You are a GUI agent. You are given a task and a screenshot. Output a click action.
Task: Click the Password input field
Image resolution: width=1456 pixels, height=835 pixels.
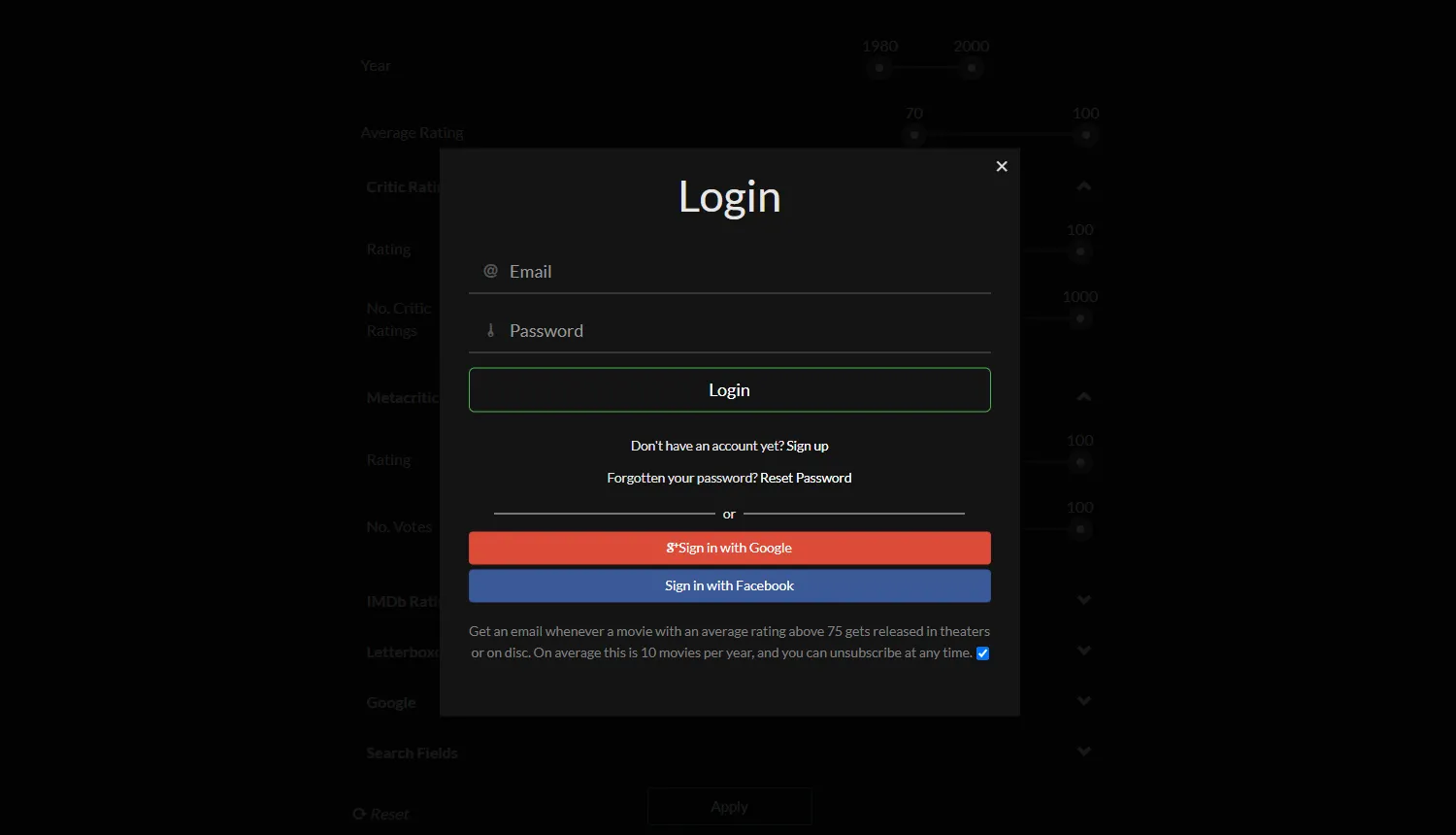point(730,331)
